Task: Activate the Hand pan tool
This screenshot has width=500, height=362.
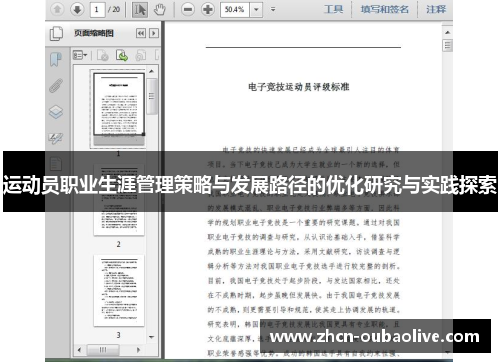Action: point(160,10)
